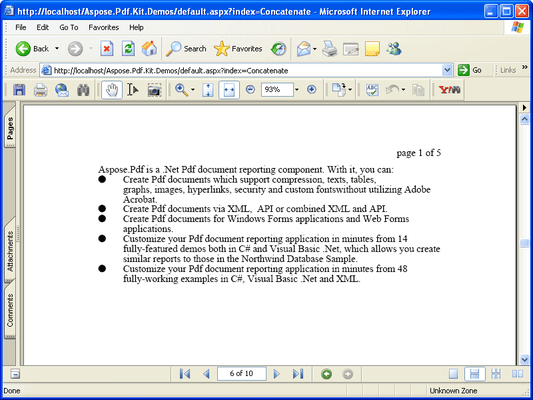The image size is (533, 400).
Task: Go to the Home page icon
Action: tap(150, 49)
